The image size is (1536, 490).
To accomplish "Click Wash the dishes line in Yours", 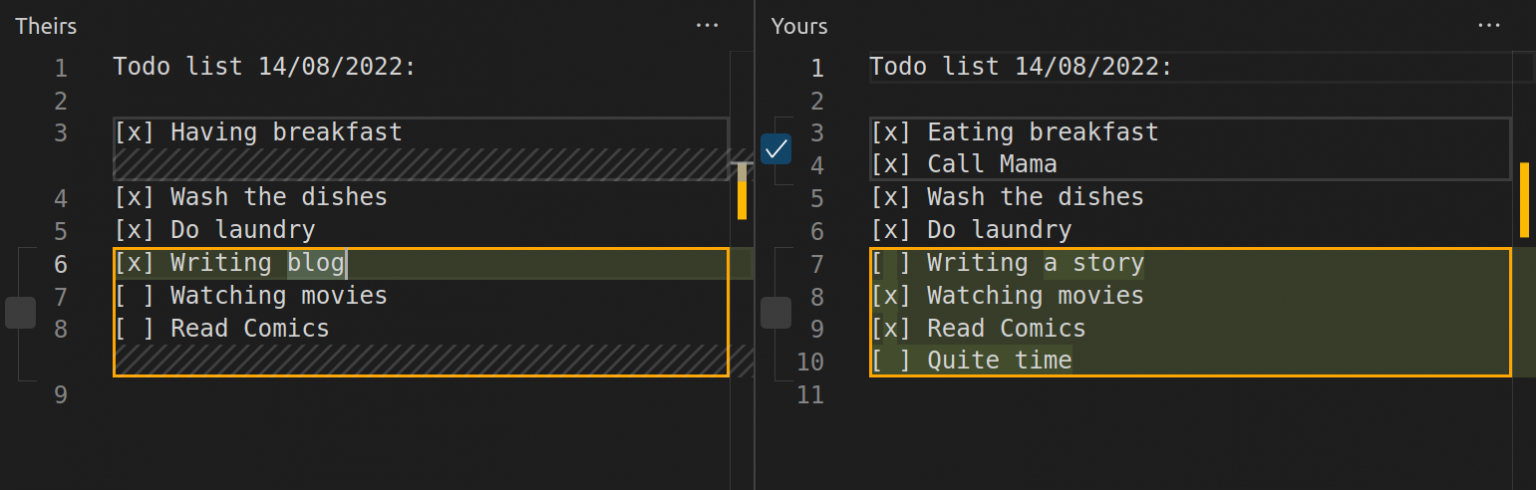I will (x=1034, y=197).
